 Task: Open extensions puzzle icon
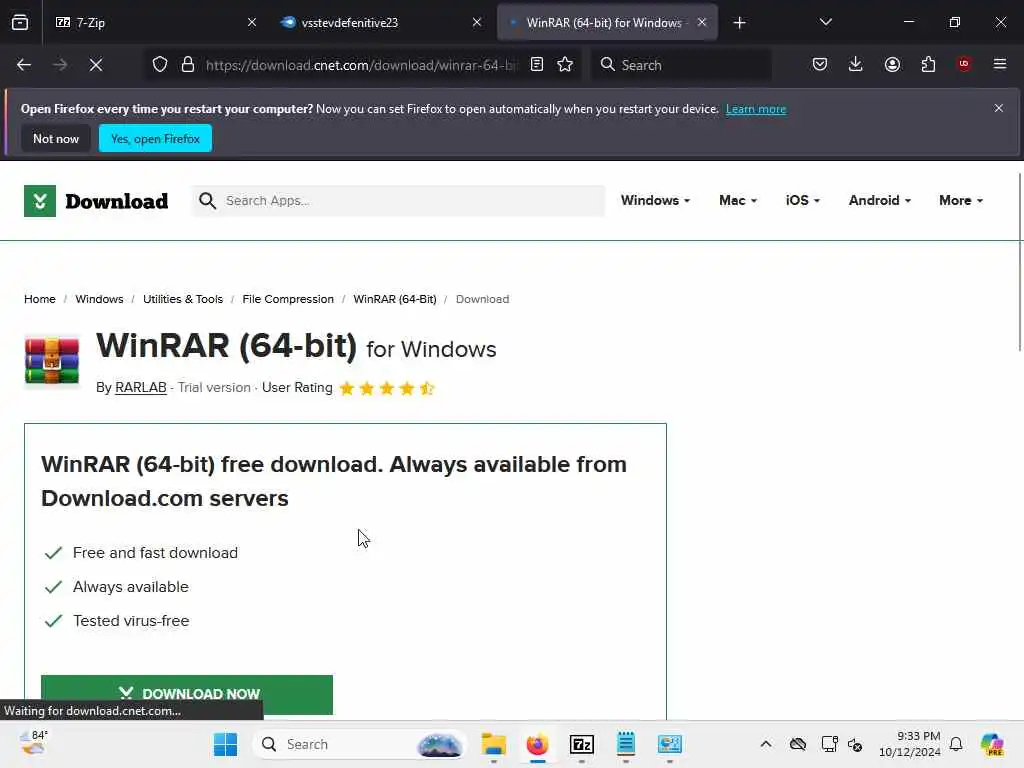[928, 65]
